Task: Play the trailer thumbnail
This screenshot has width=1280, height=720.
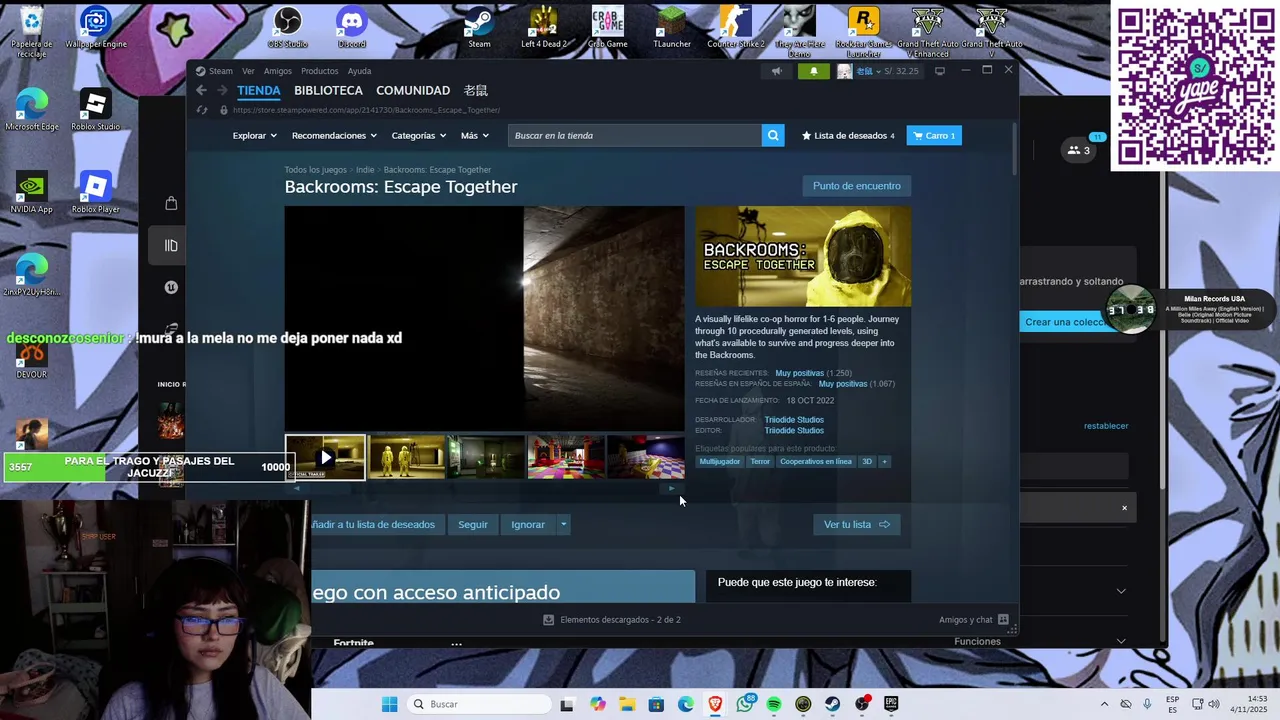Action: (x=325, y=457)
